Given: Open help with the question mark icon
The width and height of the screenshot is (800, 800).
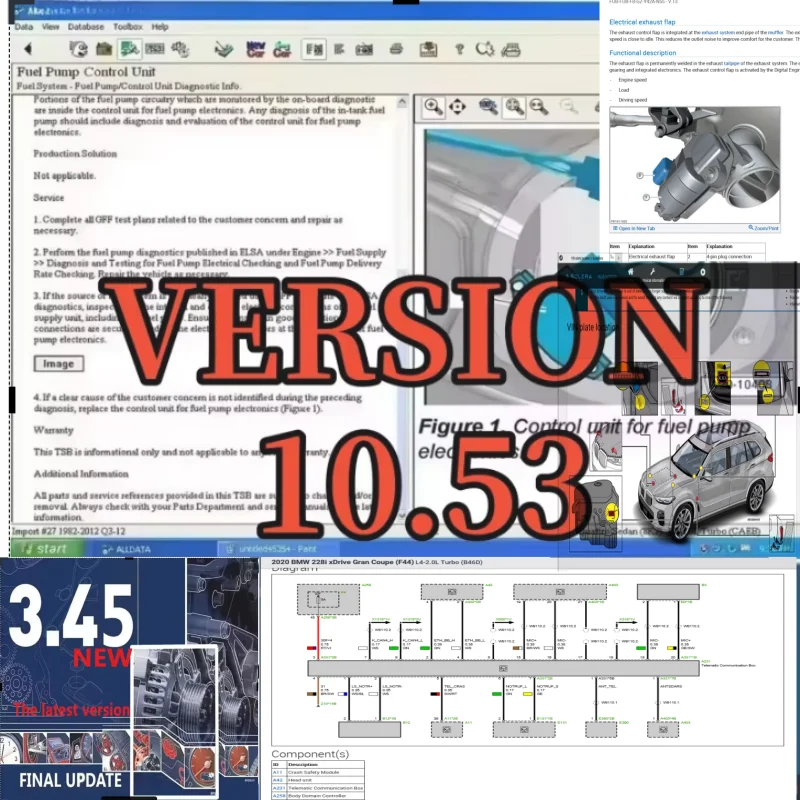Looking at the screenshot, I should coord(460,49).
